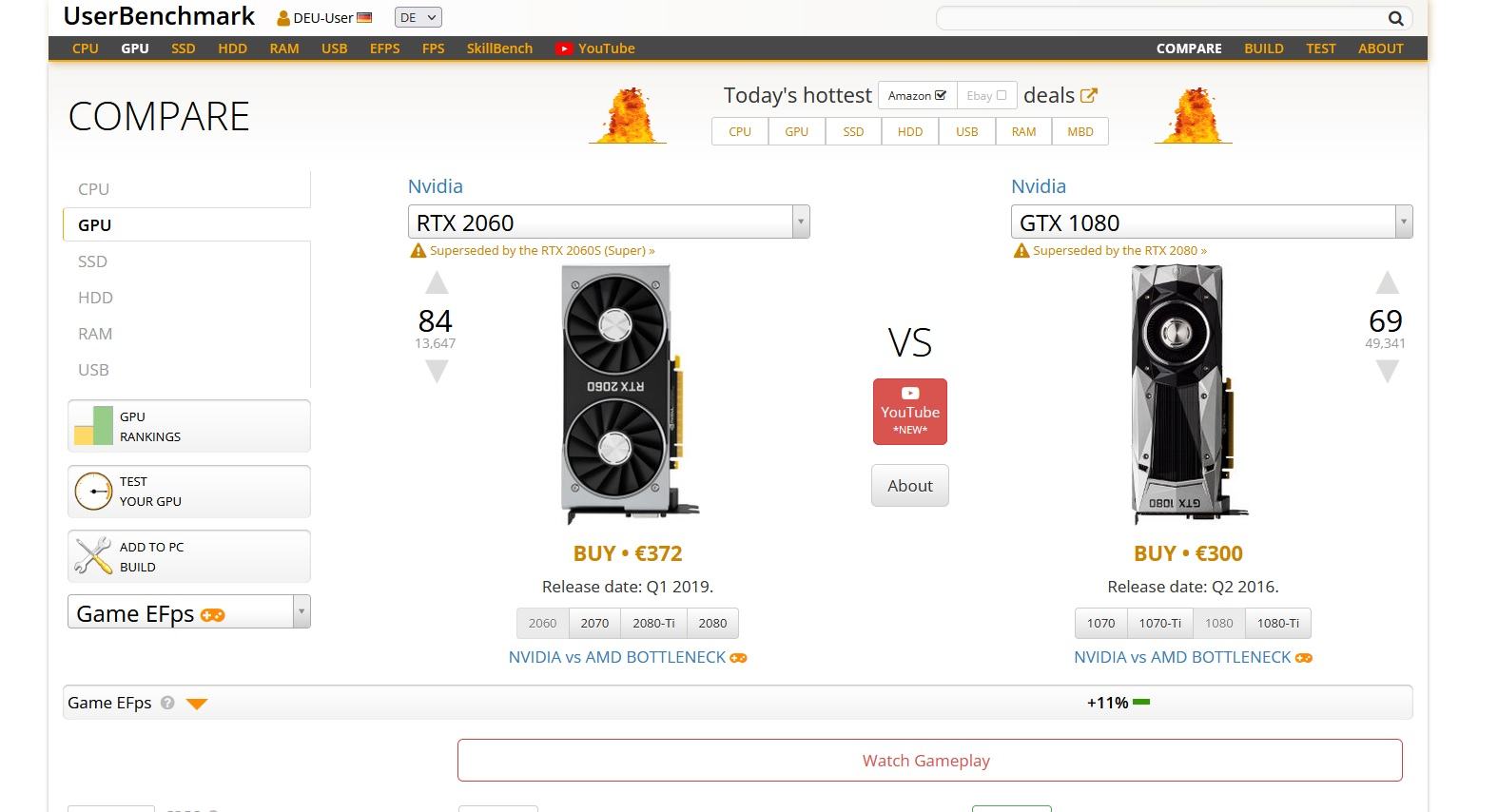This screenshot has height=812, width=1498.
Task: Click the search magnifier icon
Action: click(1395, 18)
